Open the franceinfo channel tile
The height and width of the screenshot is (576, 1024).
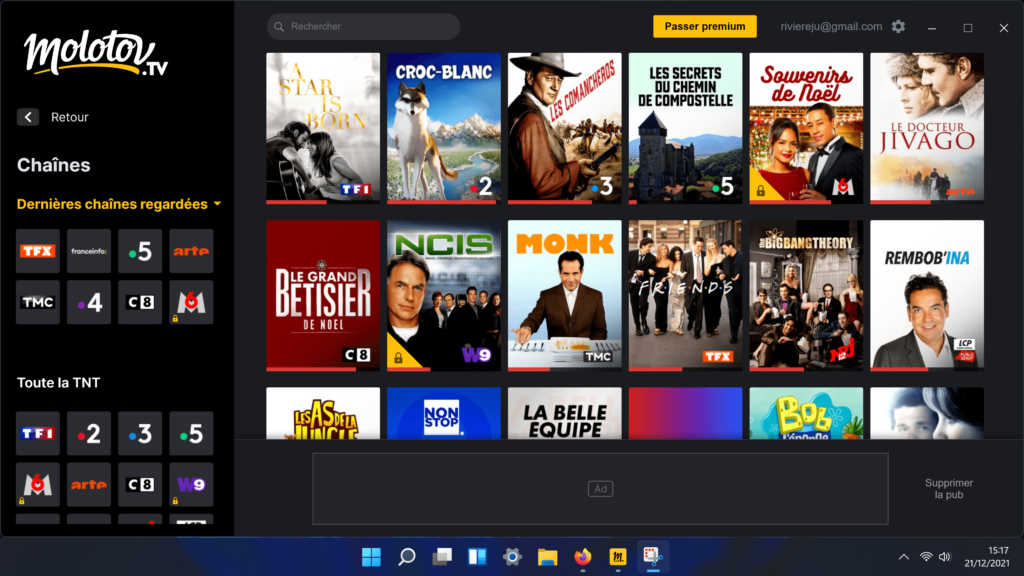point(89,251)
